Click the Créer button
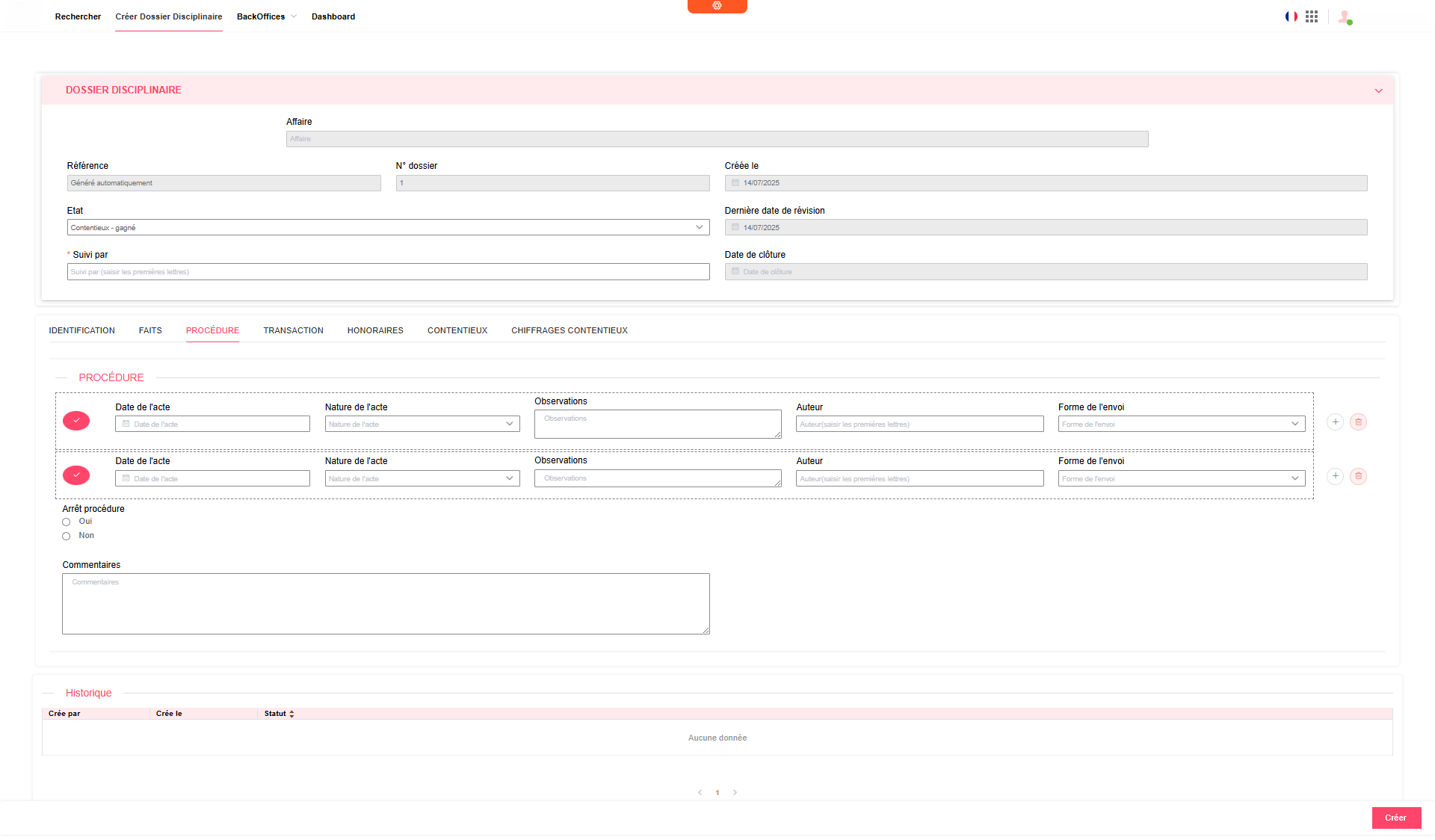The width and height of the screenshot is (1435, 840). coord(1396,818)
